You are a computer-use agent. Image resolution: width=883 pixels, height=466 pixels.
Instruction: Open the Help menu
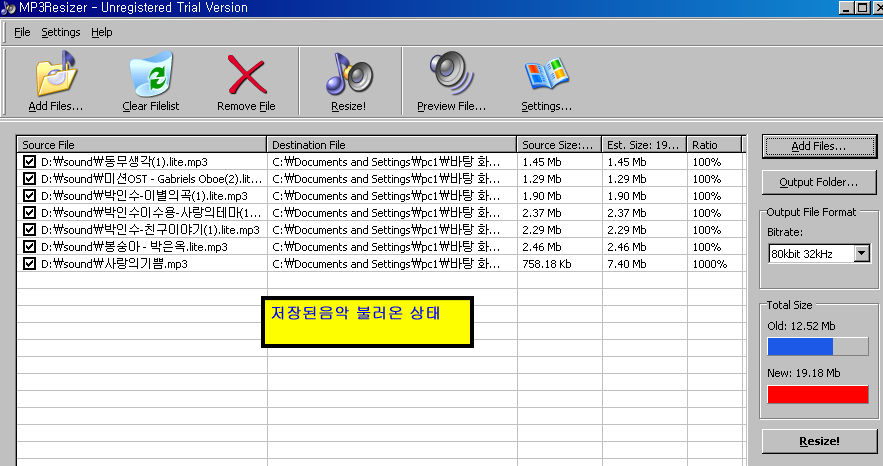pyautogui.click(x=101, y=32)
